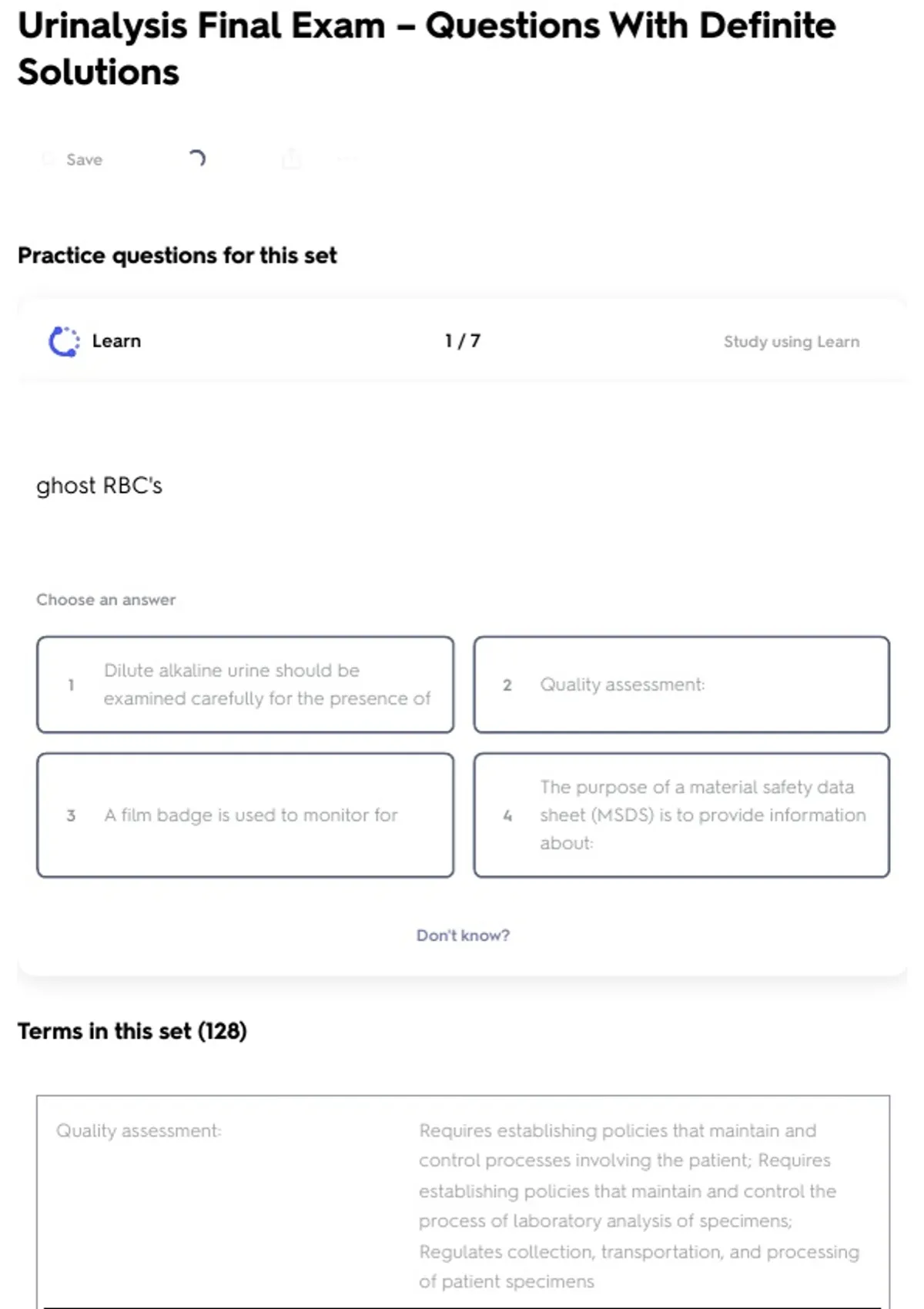Click the Save bookmark button

[74, 159]
